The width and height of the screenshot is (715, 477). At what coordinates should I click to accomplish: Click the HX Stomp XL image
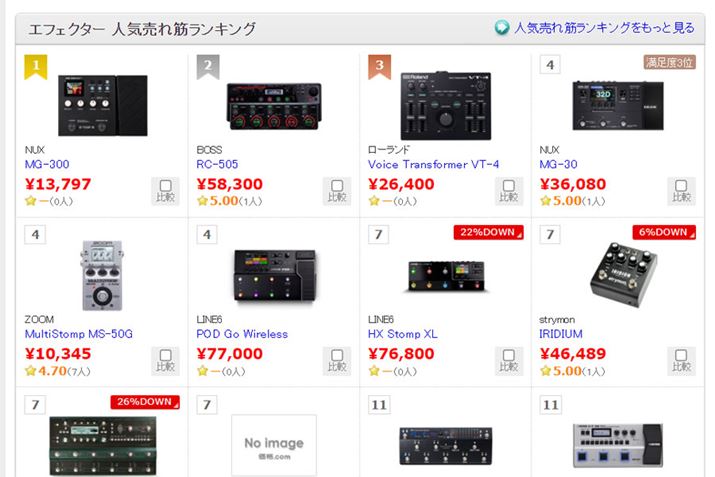[x=446, y=276]
